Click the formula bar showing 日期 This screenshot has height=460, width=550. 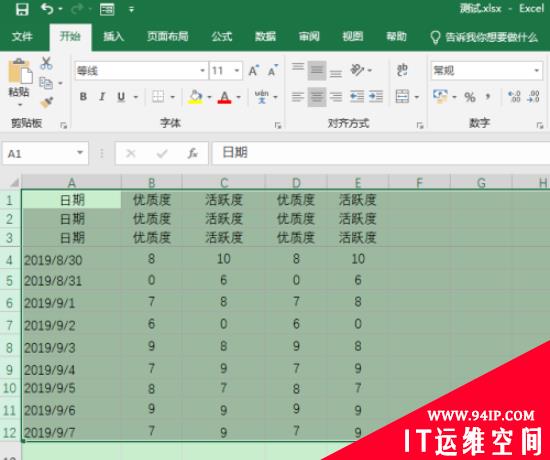coord(381,153)
